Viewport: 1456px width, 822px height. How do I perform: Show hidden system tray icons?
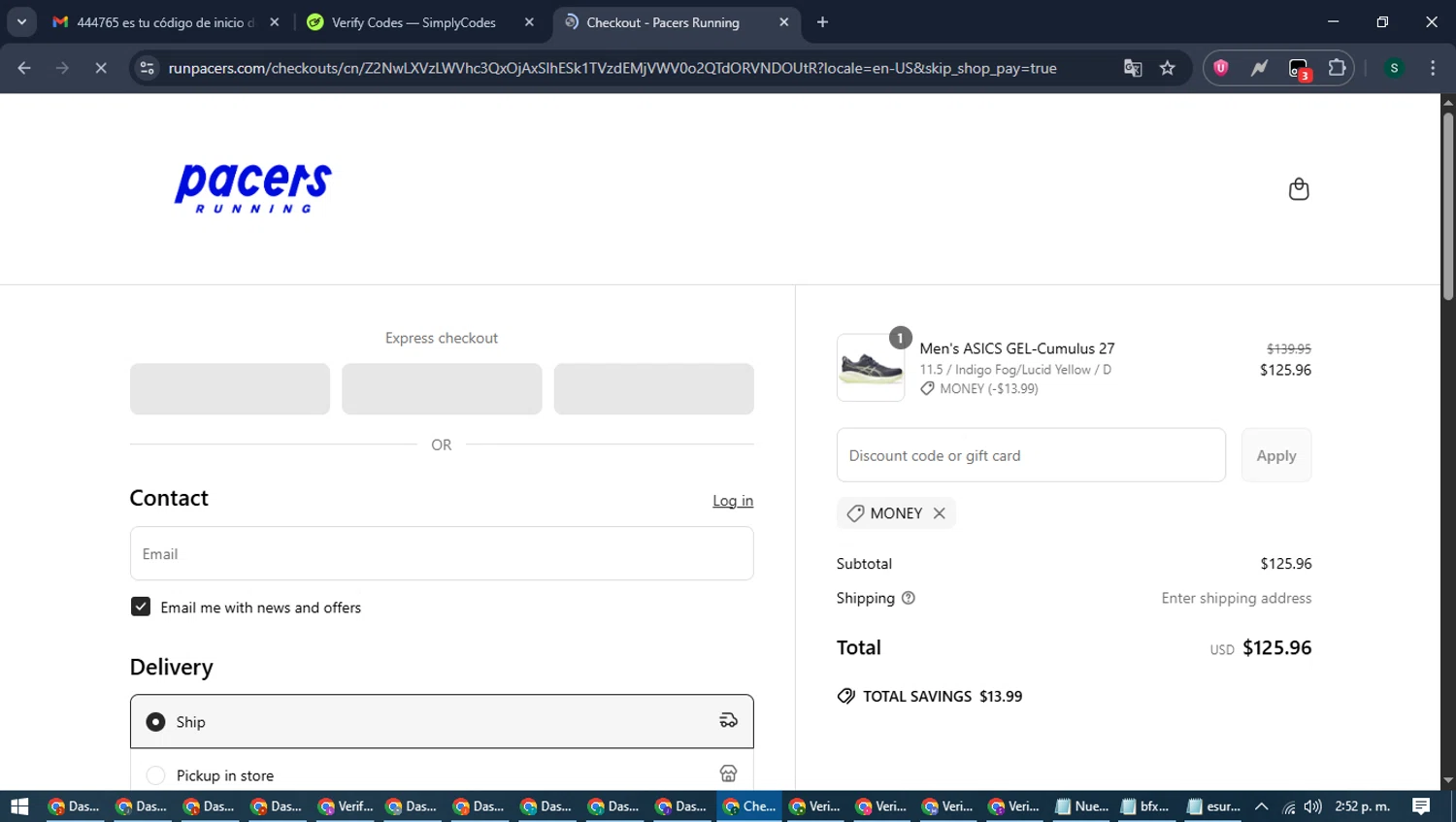(x=1262, y=806)
